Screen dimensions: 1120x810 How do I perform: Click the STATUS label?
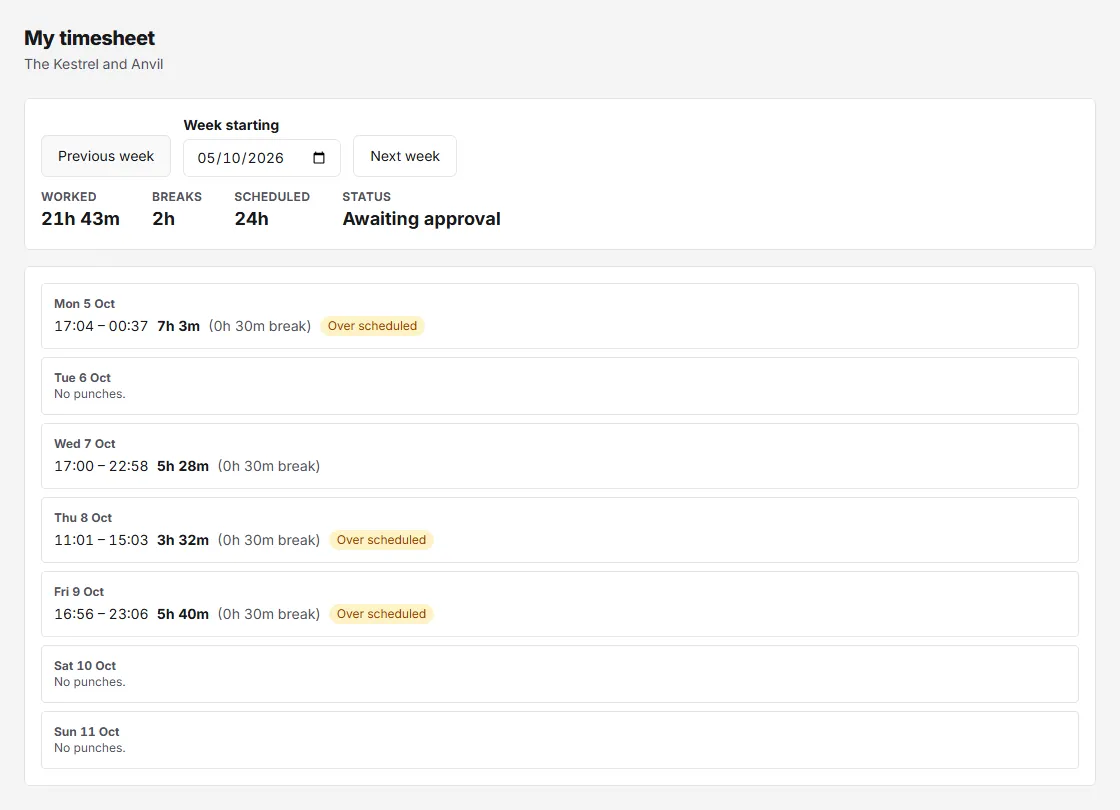click(x=366, y=196)
